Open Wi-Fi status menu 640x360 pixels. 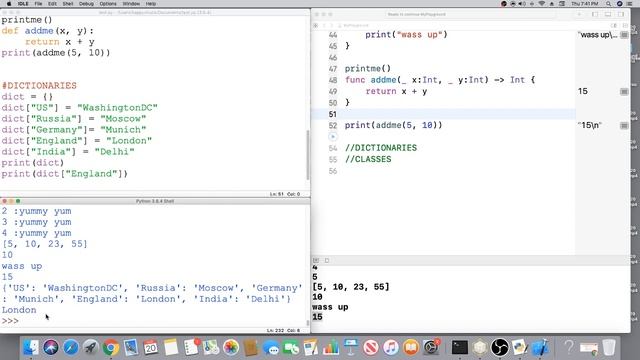[542, 4]
